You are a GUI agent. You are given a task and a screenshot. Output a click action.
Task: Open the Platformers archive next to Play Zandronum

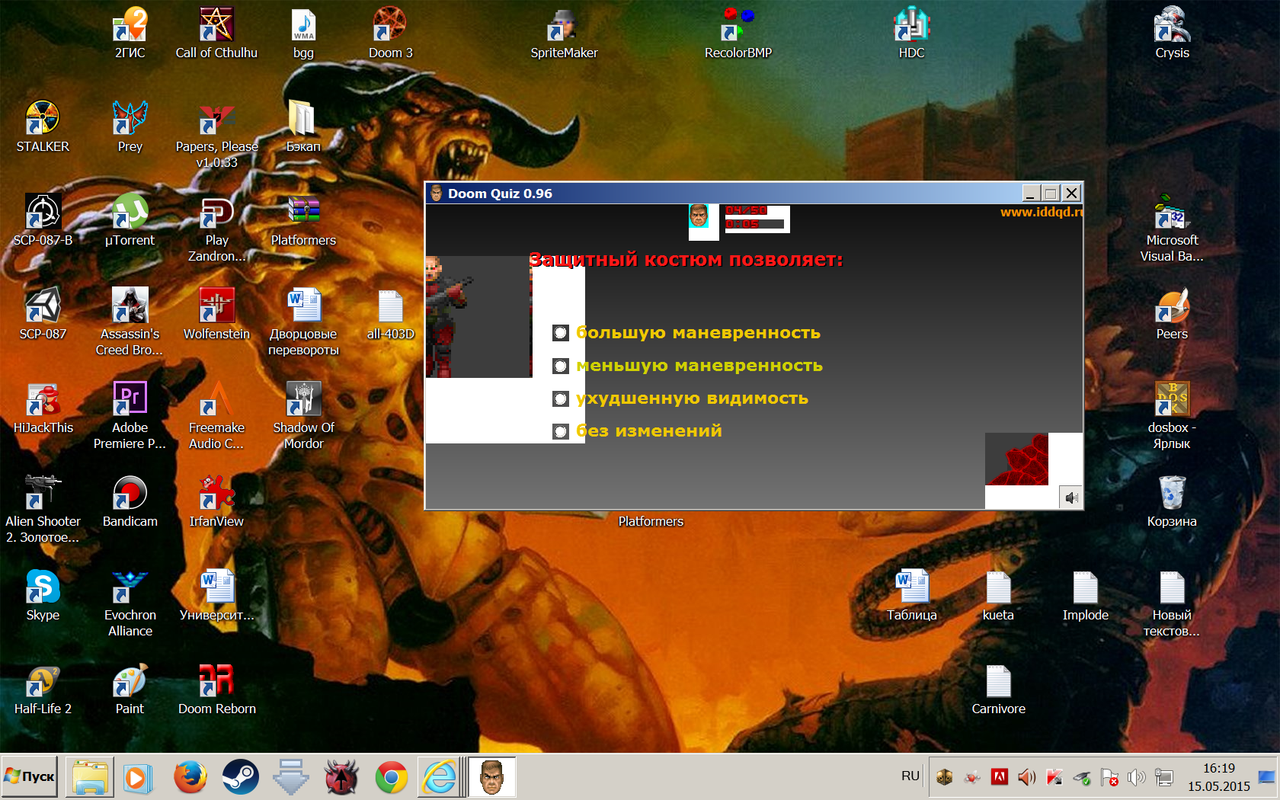pyautogui.click(x=303, y=221)
